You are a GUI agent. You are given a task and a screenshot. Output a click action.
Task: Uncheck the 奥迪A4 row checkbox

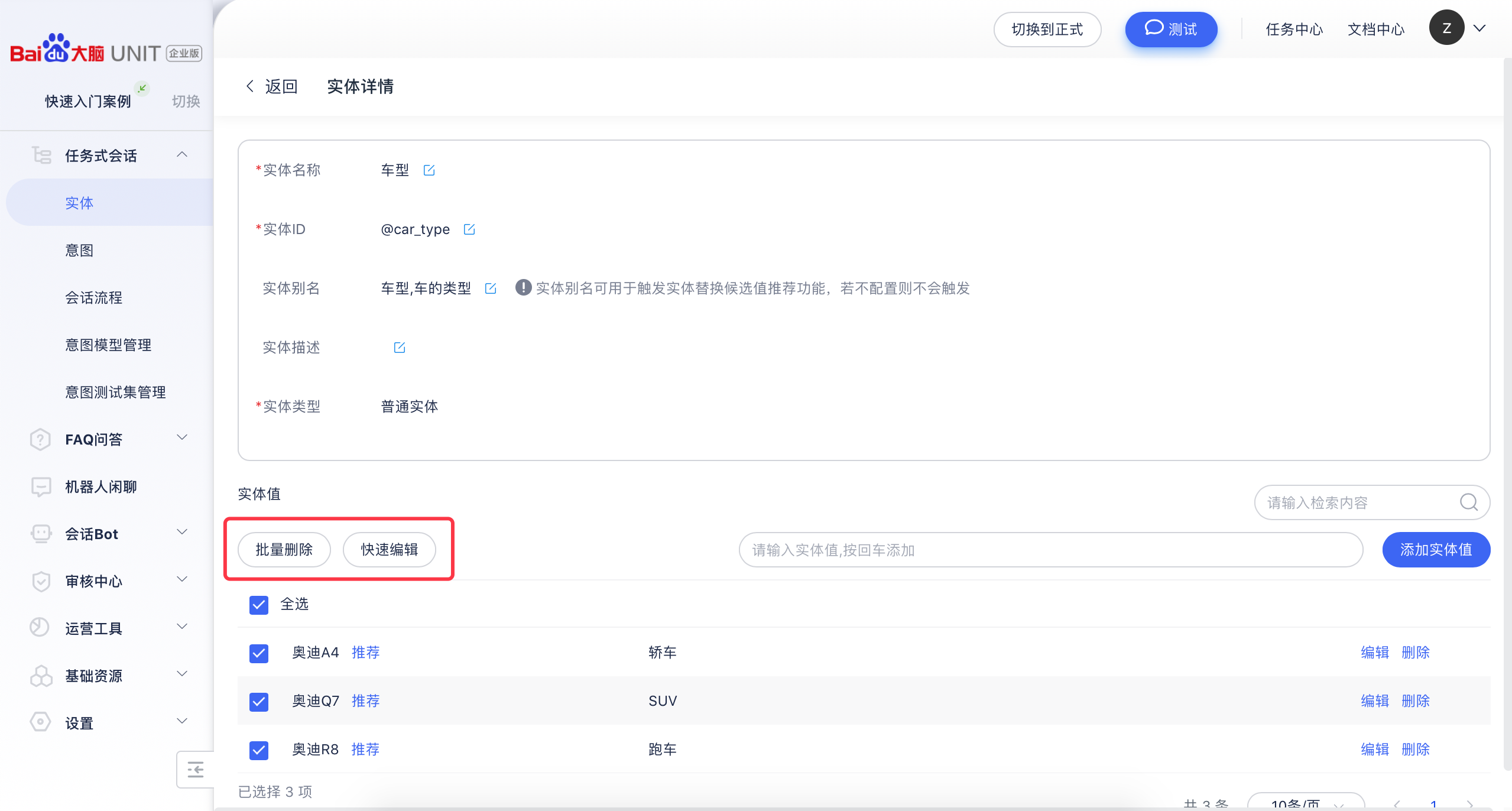259,653
